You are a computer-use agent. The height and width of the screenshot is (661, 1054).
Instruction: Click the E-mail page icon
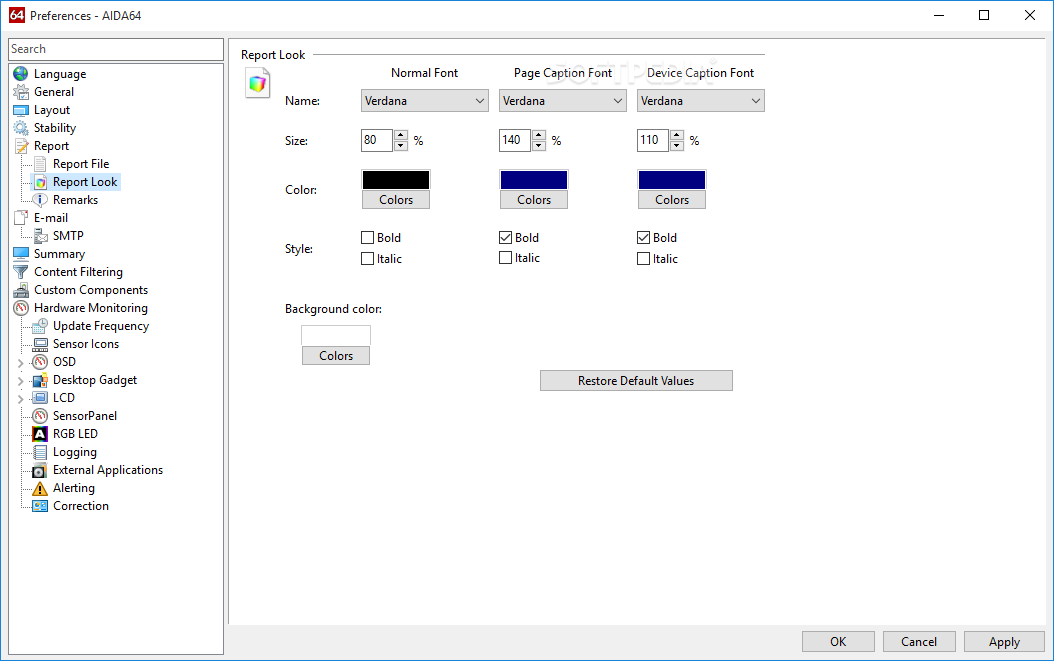[21, 218]
